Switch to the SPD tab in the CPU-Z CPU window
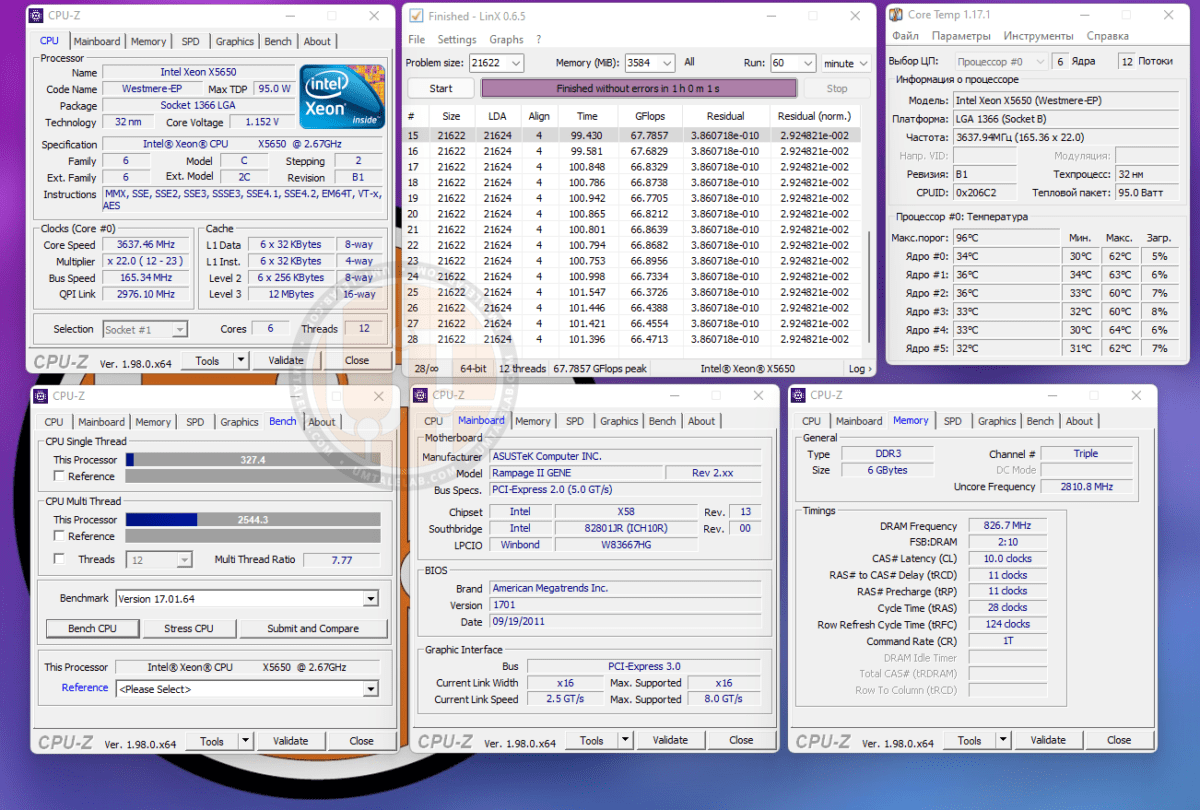Image resolution: width=1200 pixels, height=810 pixels. coord(190,42)
